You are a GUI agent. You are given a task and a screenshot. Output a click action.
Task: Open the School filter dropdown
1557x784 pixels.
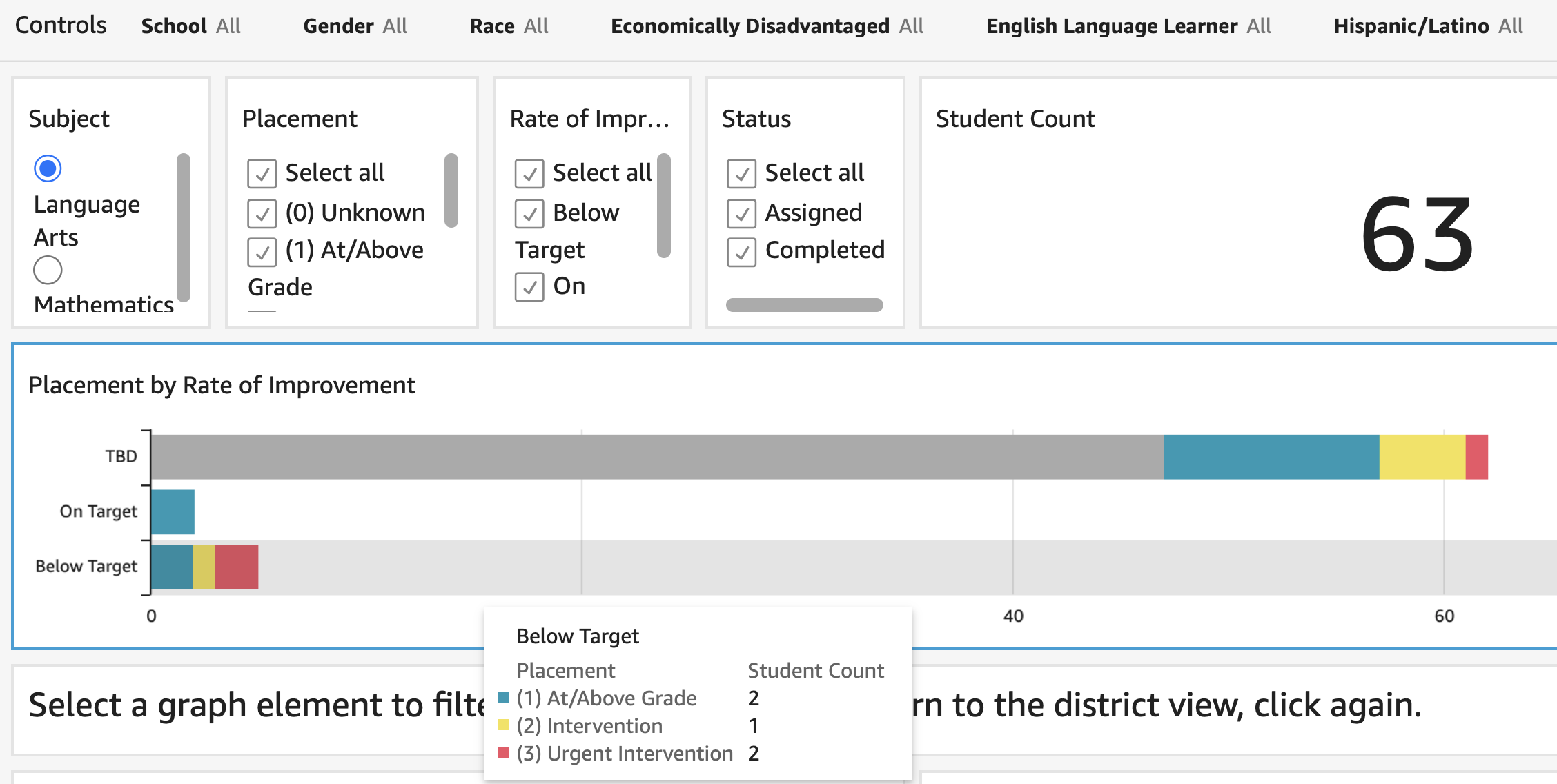(x=190, y=26)
